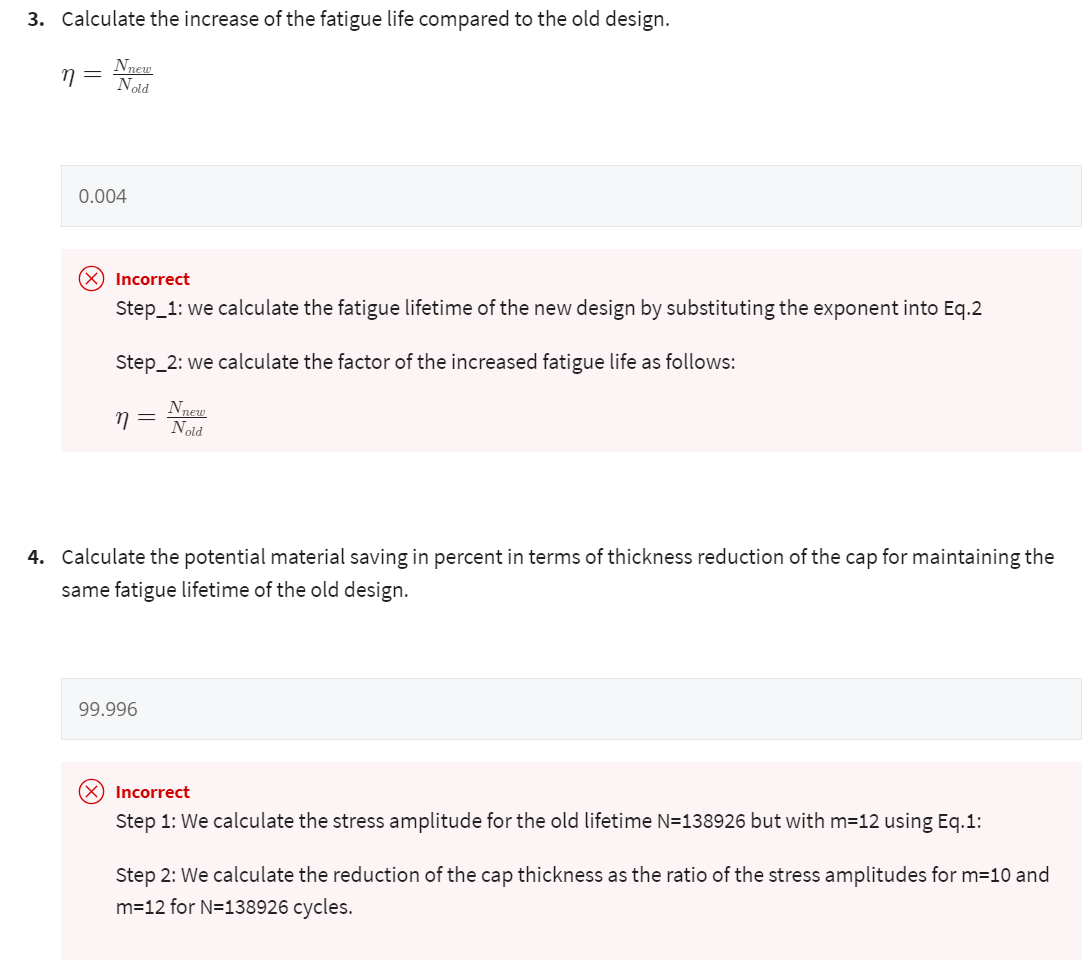Viewport: 1092px width, 960px height.
Task: Click the red Incorrect label for question 4
Action: click(152, 792)
